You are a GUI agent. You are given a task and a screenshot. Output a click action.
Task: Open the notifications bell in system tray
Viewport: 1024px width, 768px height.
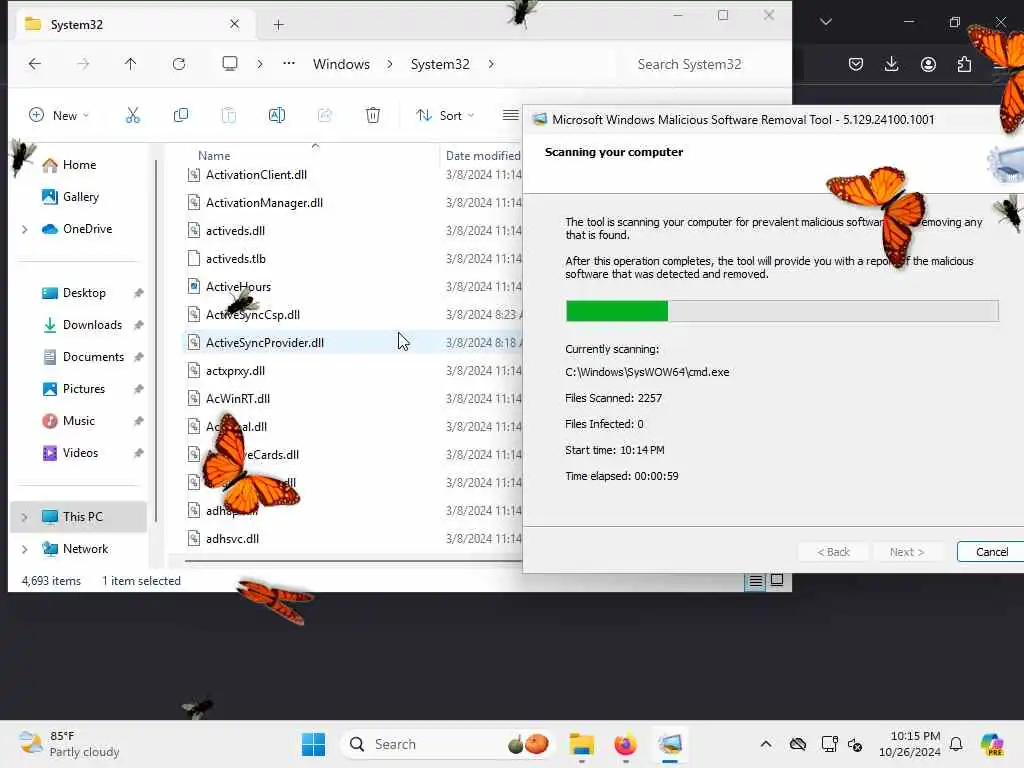(956, 744)
